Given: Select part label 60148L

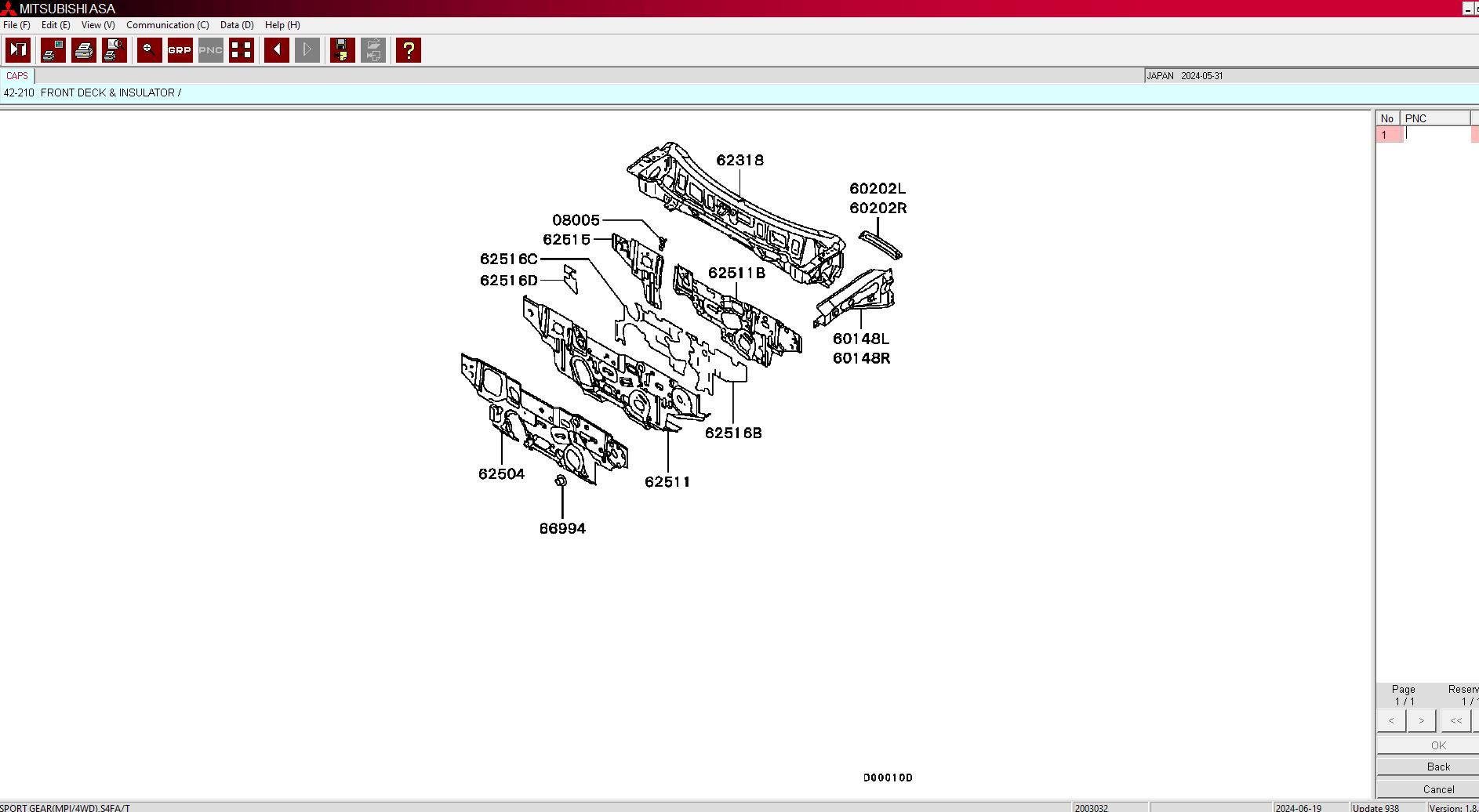Looking at the screenshot, I should pyautogui.click(x=860, y=339).
